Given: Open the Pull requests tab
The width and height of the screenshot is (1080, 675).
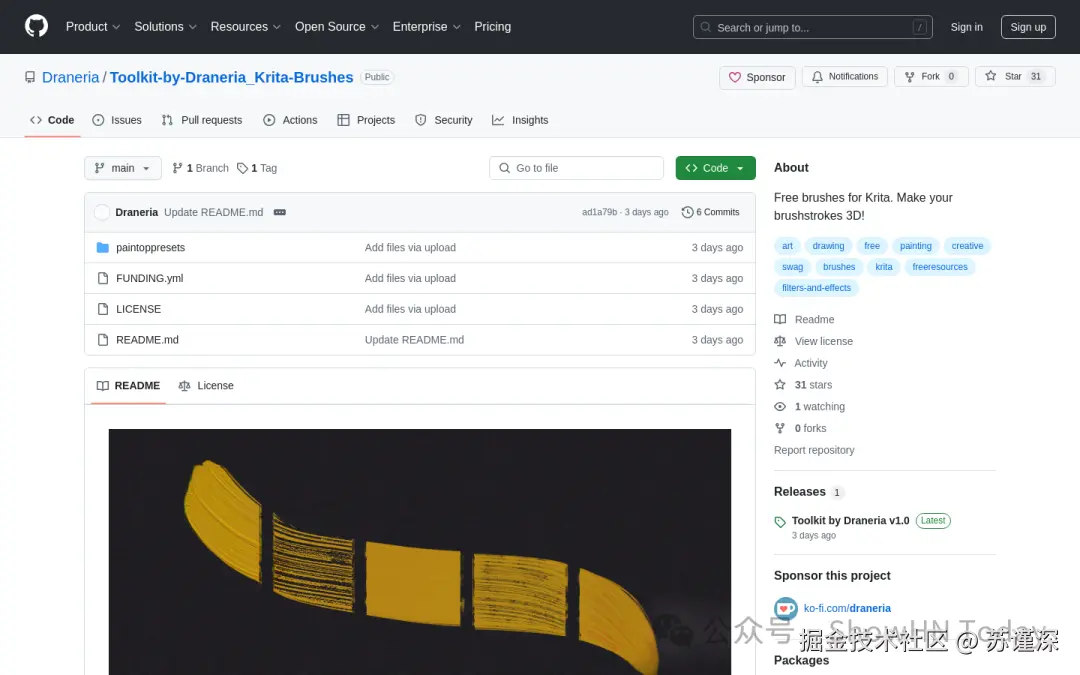Looking at the screenshot, I should [202, 120].
